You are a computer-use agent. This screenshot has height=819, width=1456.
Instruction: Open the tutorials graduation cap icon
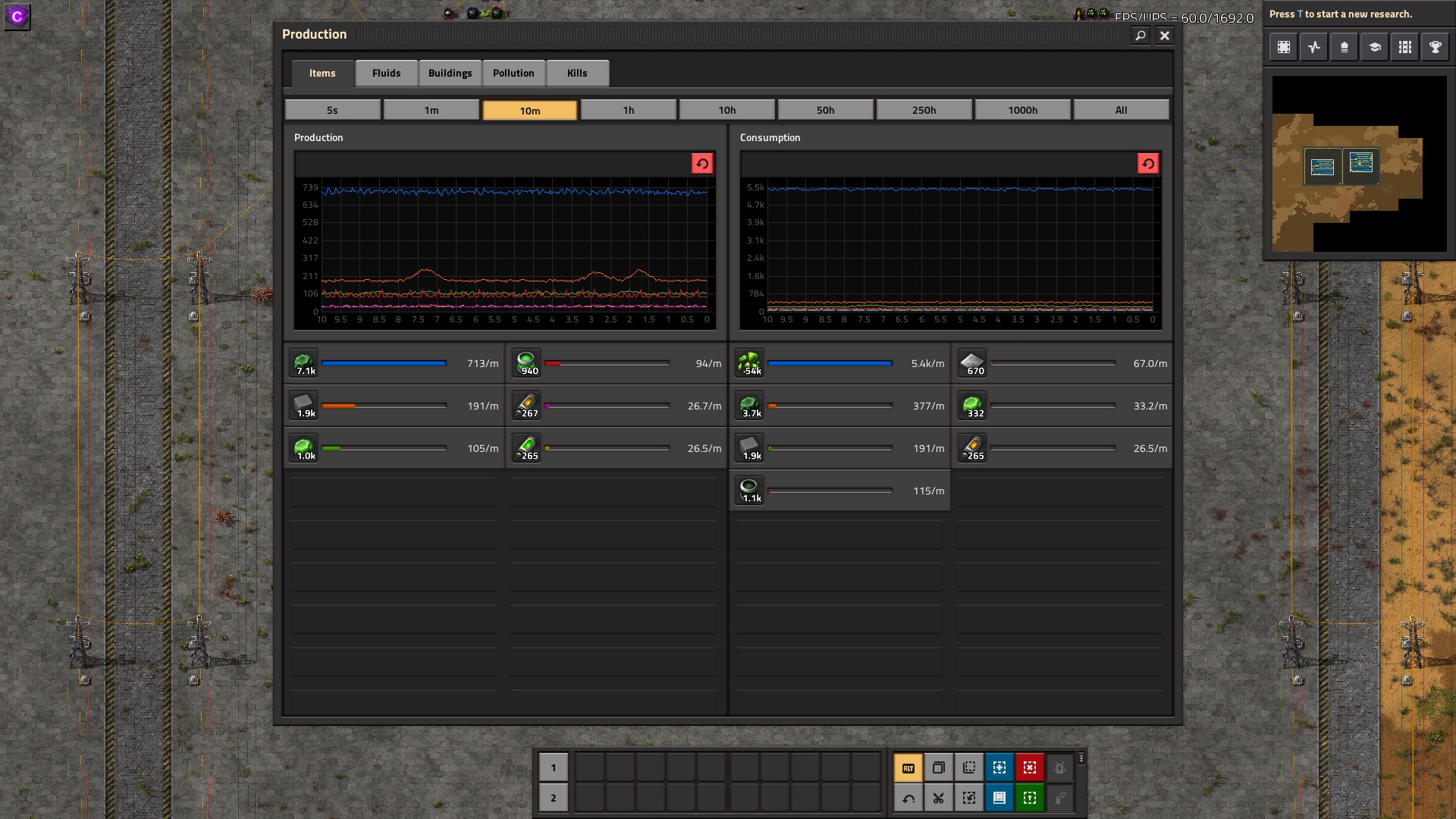point(1374,47)
